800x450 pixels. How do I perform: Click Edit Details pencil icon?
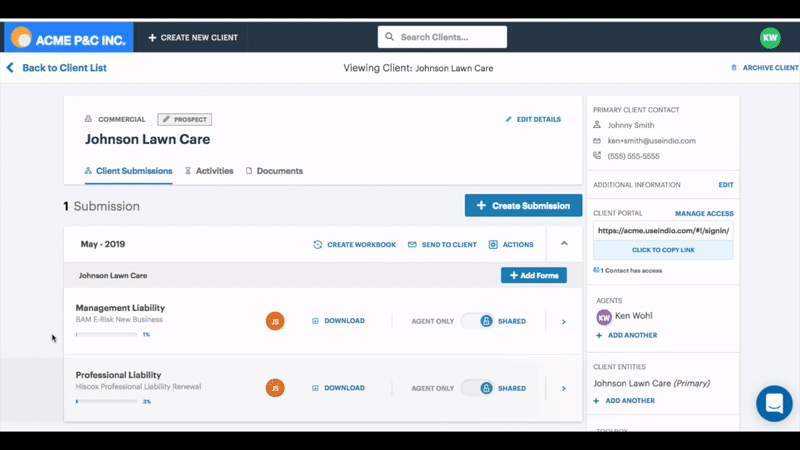click(509, 119)
